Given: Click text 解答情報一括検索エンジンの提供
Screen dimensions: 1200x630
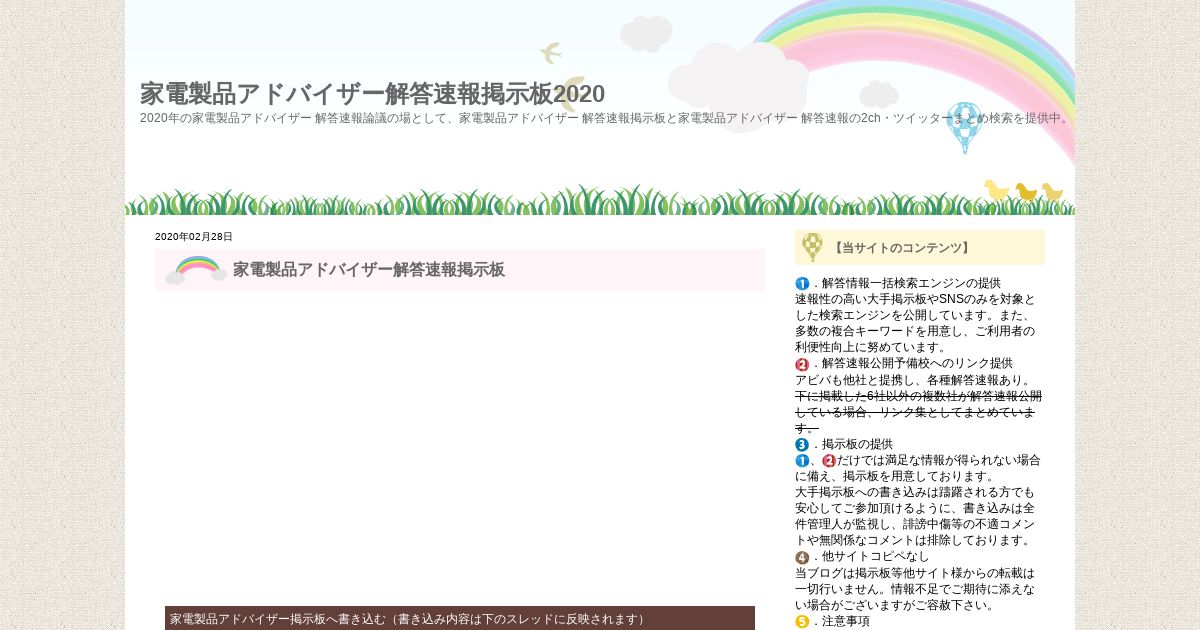Looking at the screenshot, I should [x=911, y=284].
